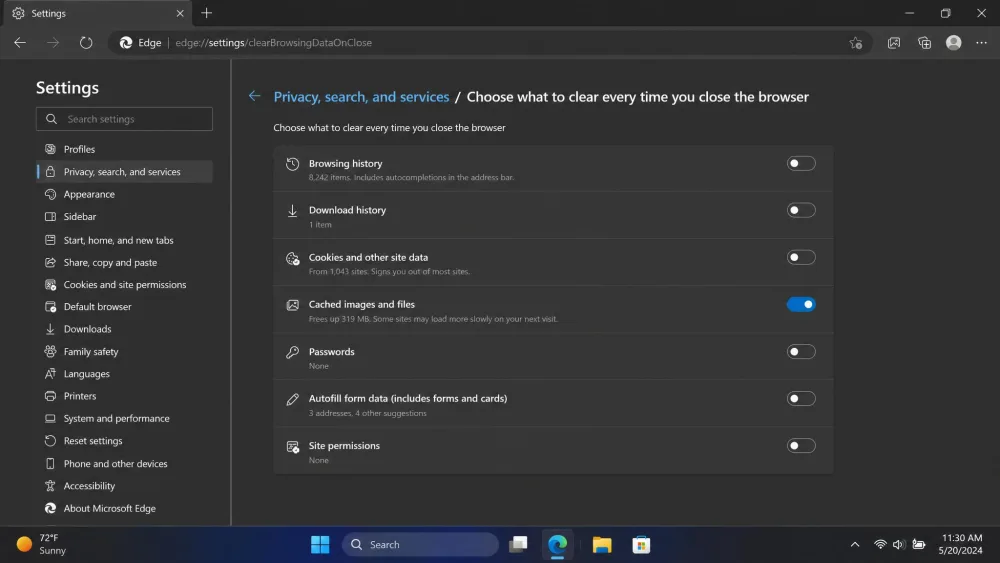1000x563 pixels.
Task: Click the Search settings field
Action: click(x=124, y=119)
